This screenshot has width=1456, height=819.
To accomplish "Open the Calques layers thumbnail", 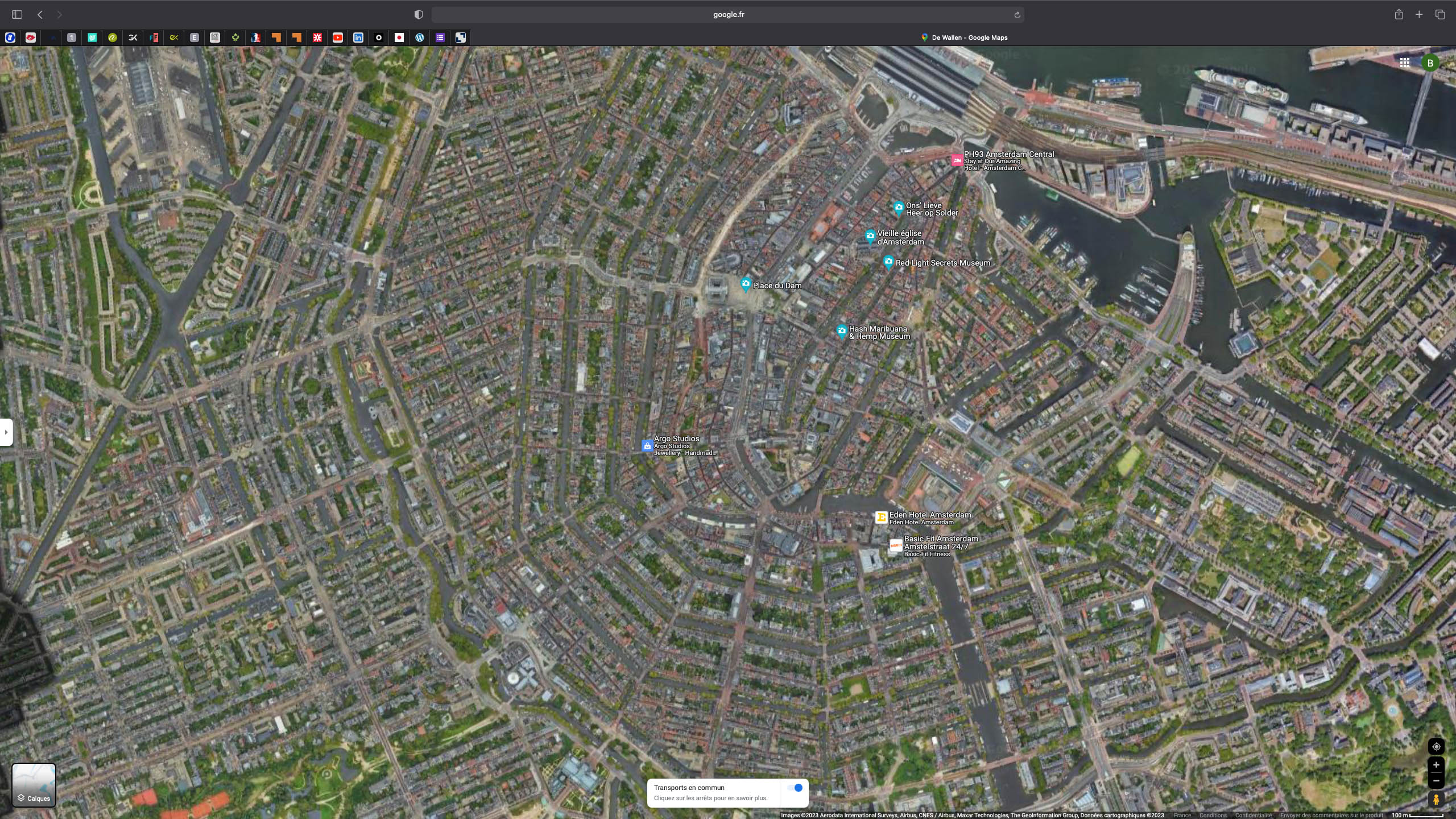I will tap(34, 785).
